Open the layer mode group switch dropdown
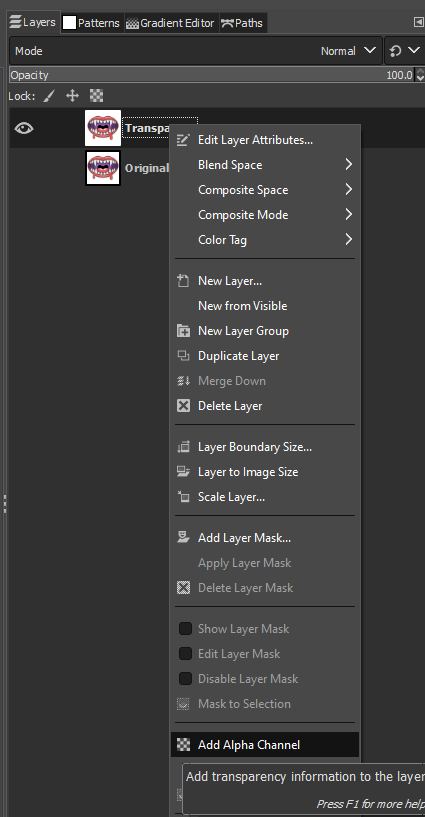Image resolution: width=425 pixels, height=817 pixels. (405, 51)
